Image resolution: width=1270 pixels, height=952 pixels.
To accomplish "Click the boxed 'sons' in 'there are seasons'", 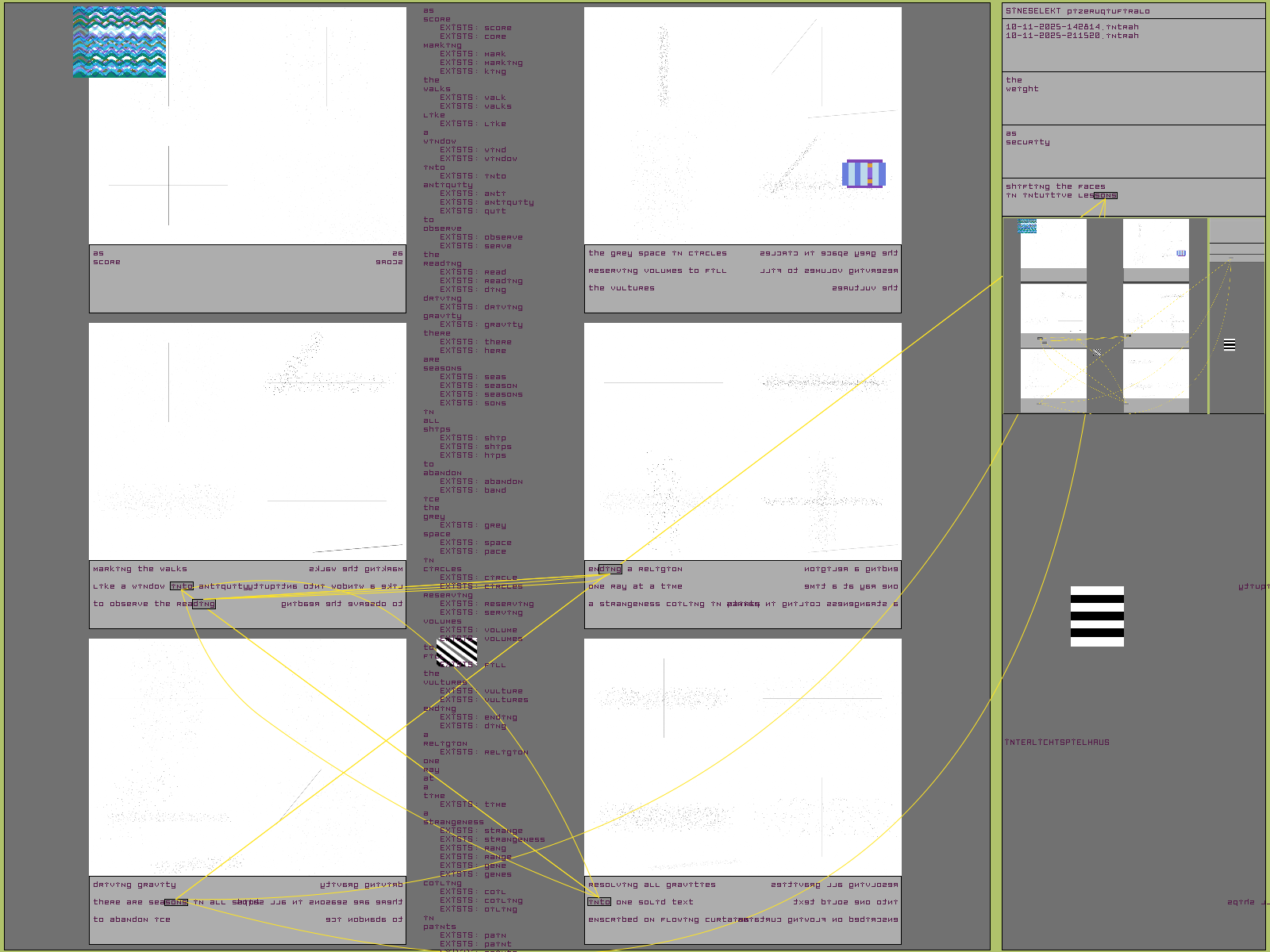I will click(x=176, y=902).
